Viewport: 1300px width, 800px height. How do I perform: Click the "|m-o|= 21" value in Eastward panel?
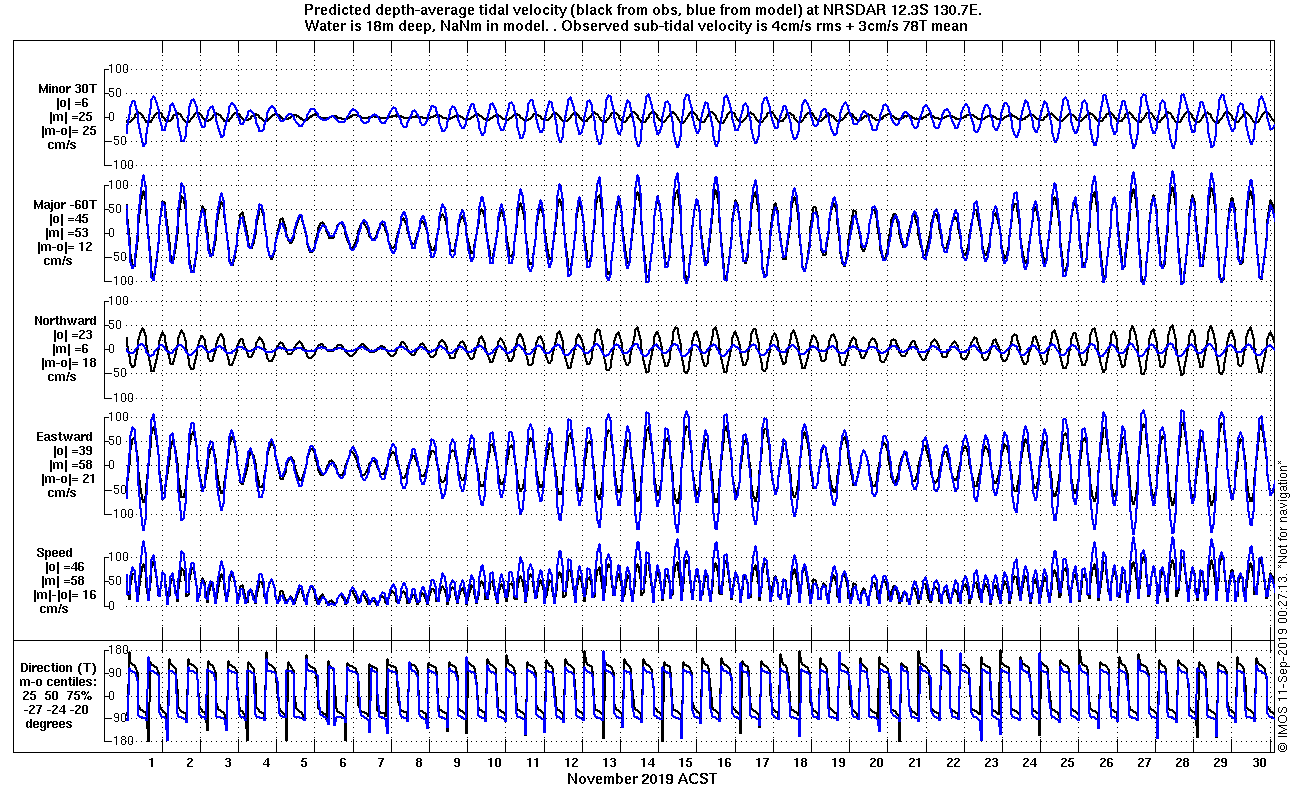click(x=68, y=479)
